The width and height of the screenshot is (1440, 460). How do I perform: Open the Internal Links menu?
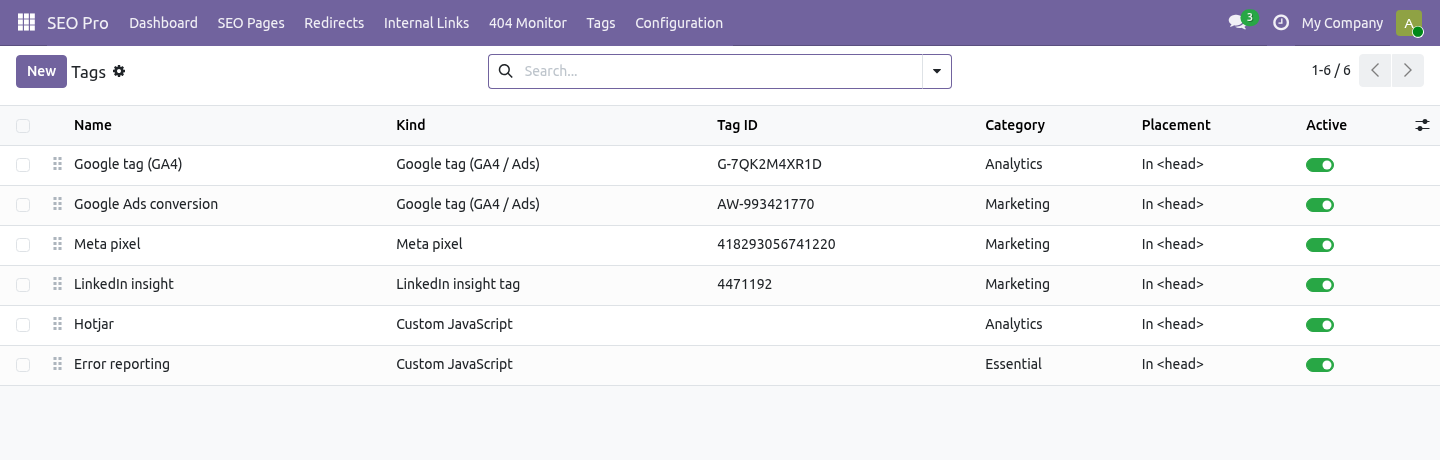pos(426,22)
